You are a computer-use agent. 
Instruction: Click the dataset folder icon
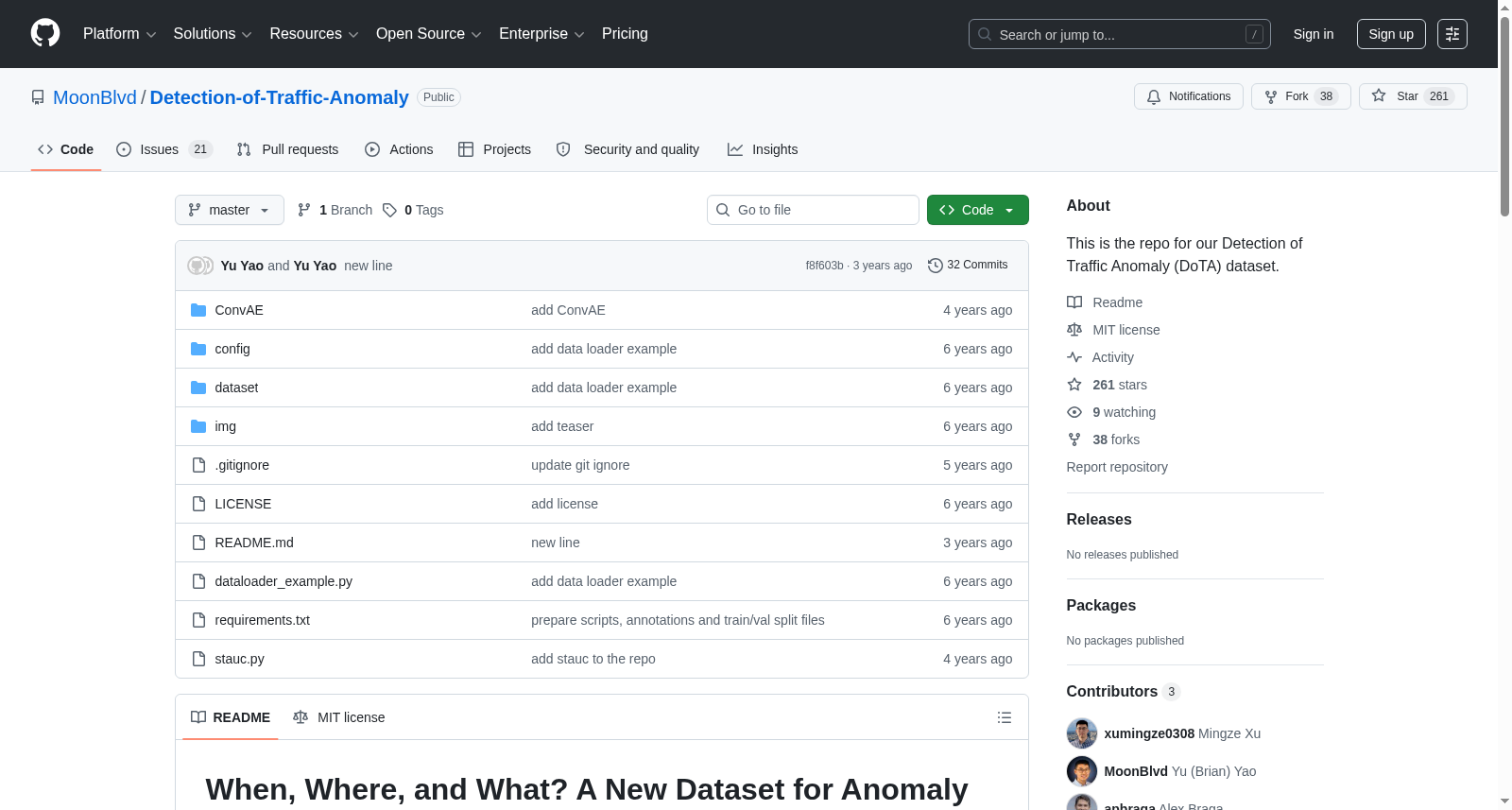click(x=198, y=388)
